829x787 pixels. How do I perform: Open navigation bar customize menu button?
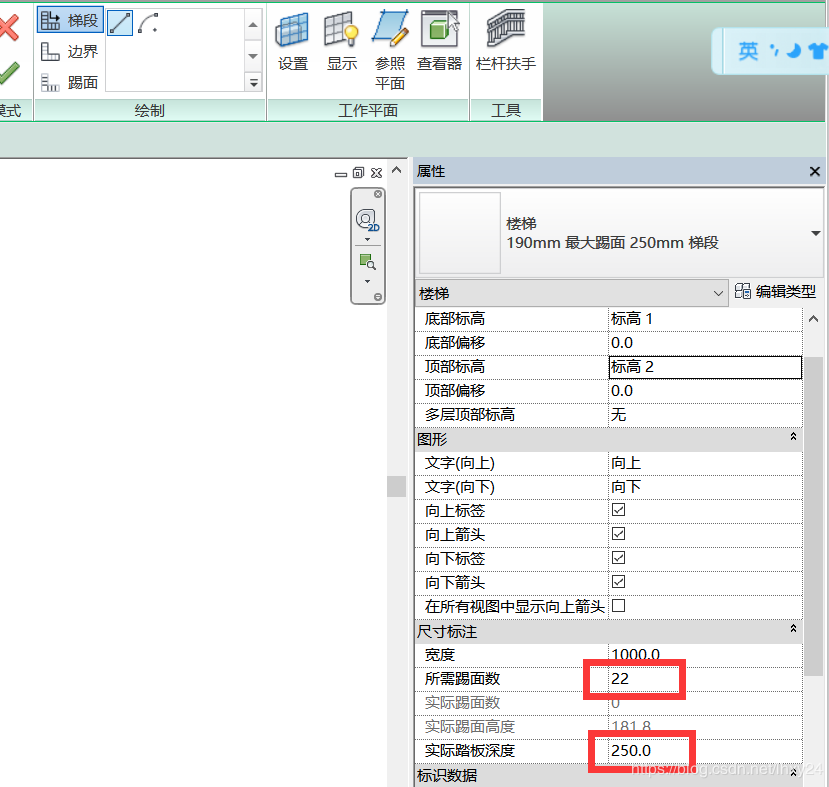tap(377, 297)
